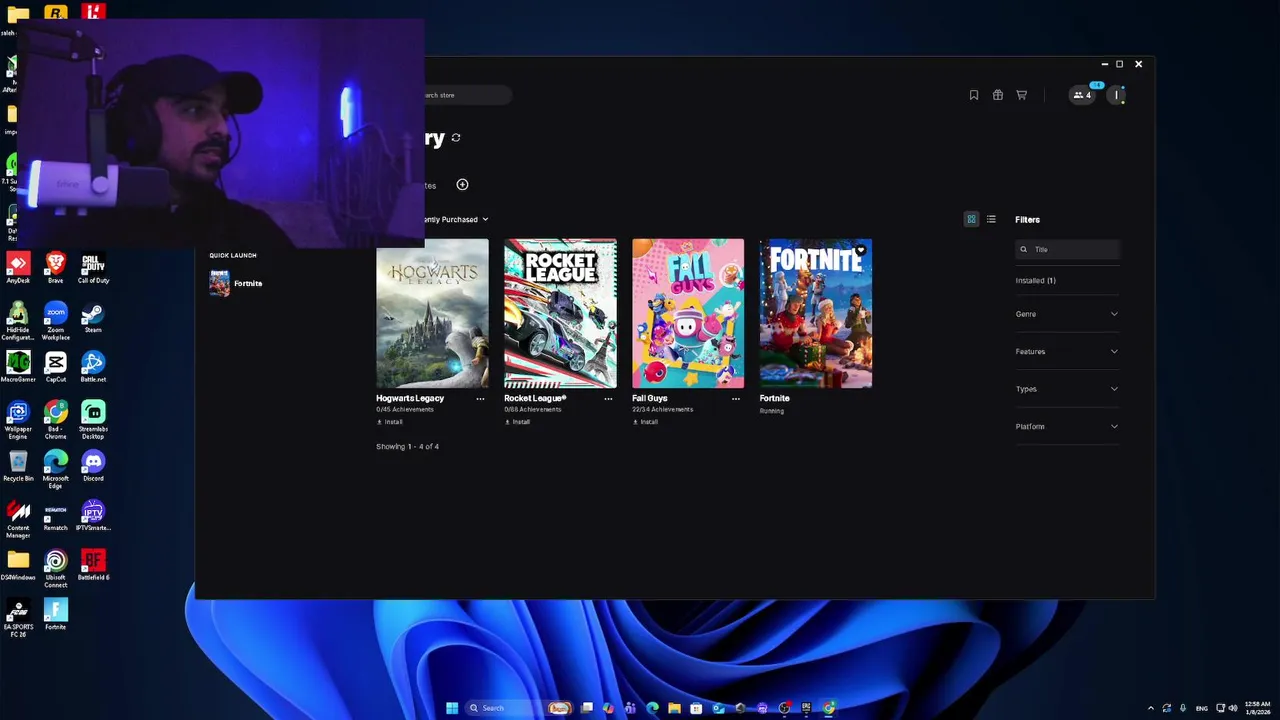Select the EA SPORTS FC 26 desktop icon

pyautogui.click(x=18, y=618)
